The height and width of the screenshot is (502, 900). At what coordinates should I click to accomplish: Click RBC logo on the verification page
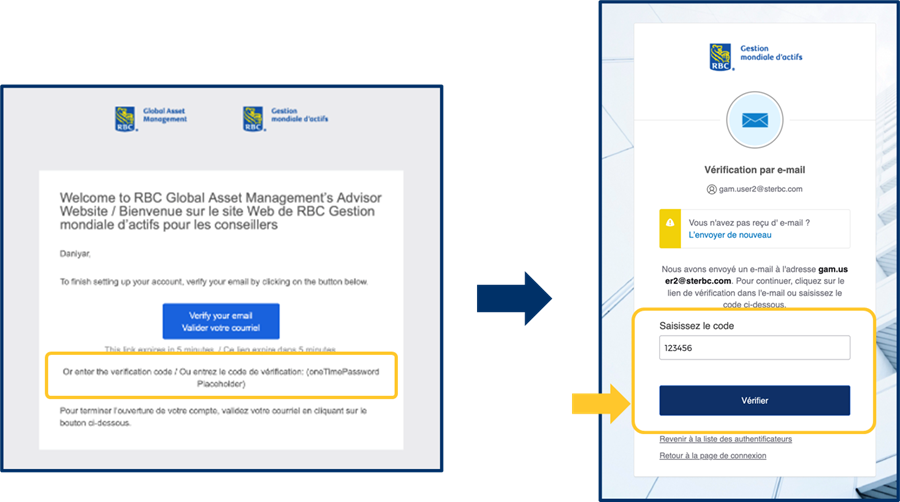(x=755, y=57)
